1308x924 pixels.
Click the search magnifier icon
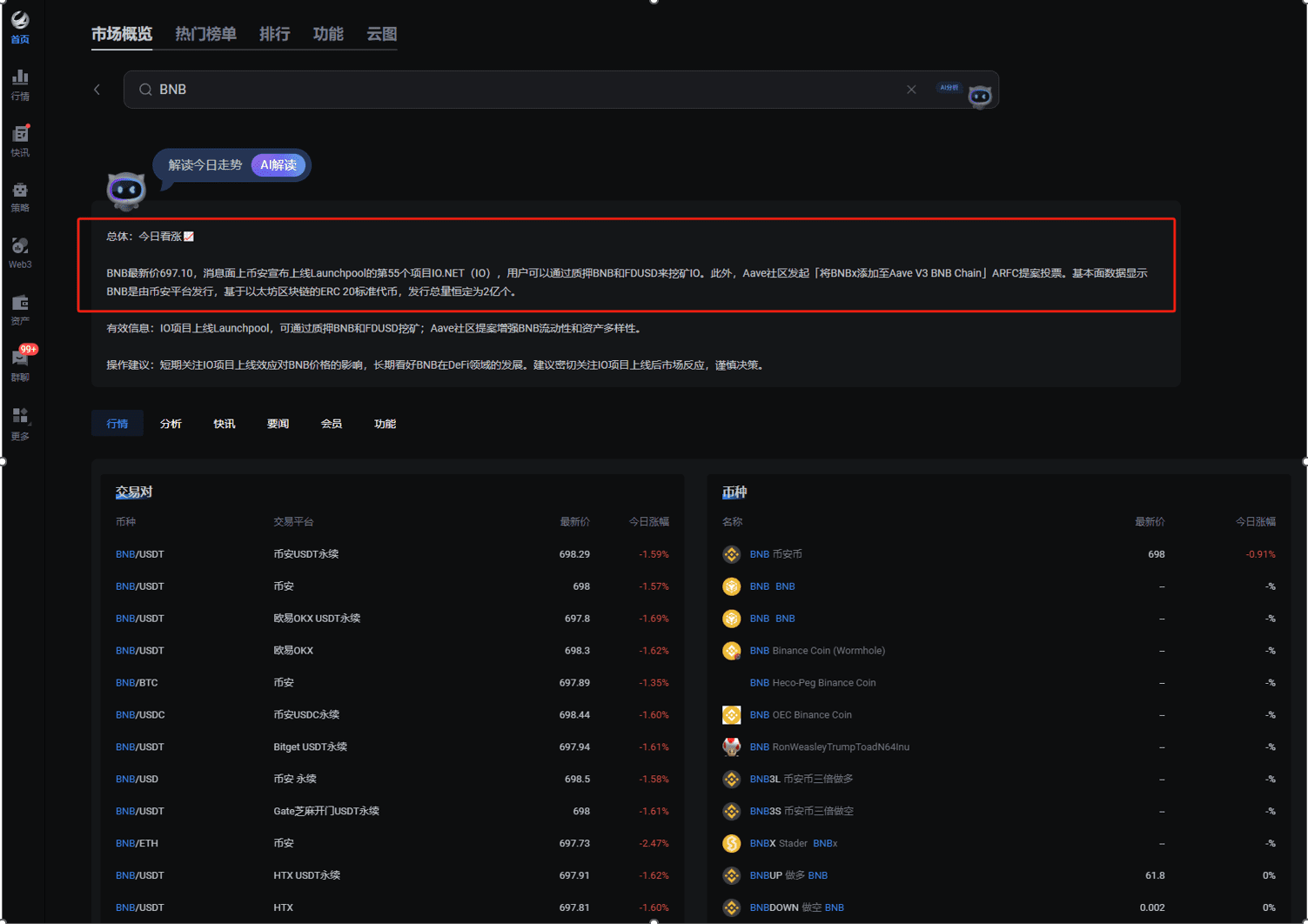[x=145, y=90]
